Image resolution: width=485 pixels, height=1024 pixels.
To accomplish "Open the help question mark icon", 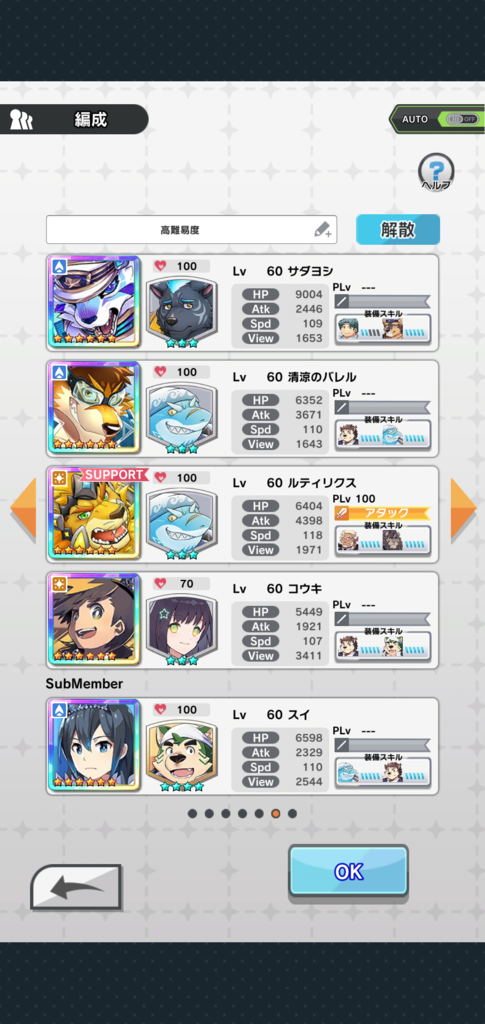I will (435, 171).
